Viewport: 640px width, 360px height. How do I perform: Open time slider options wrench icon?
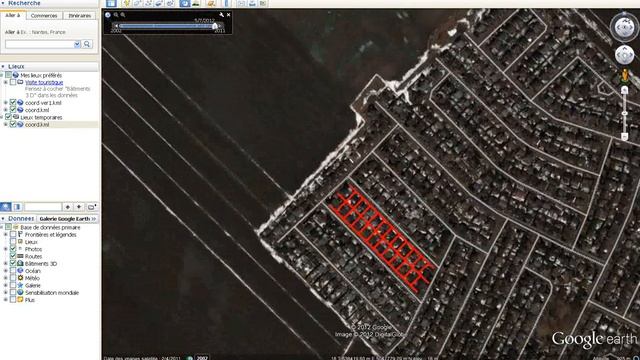(221, 15)
